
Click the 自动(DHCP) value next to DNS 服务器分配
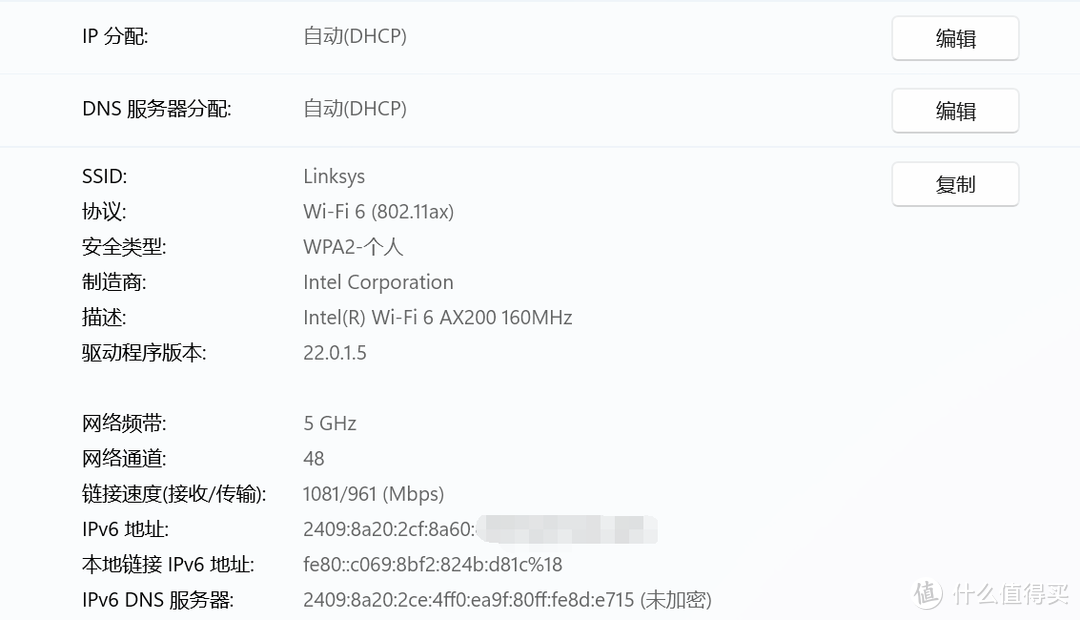coord(355,109)
